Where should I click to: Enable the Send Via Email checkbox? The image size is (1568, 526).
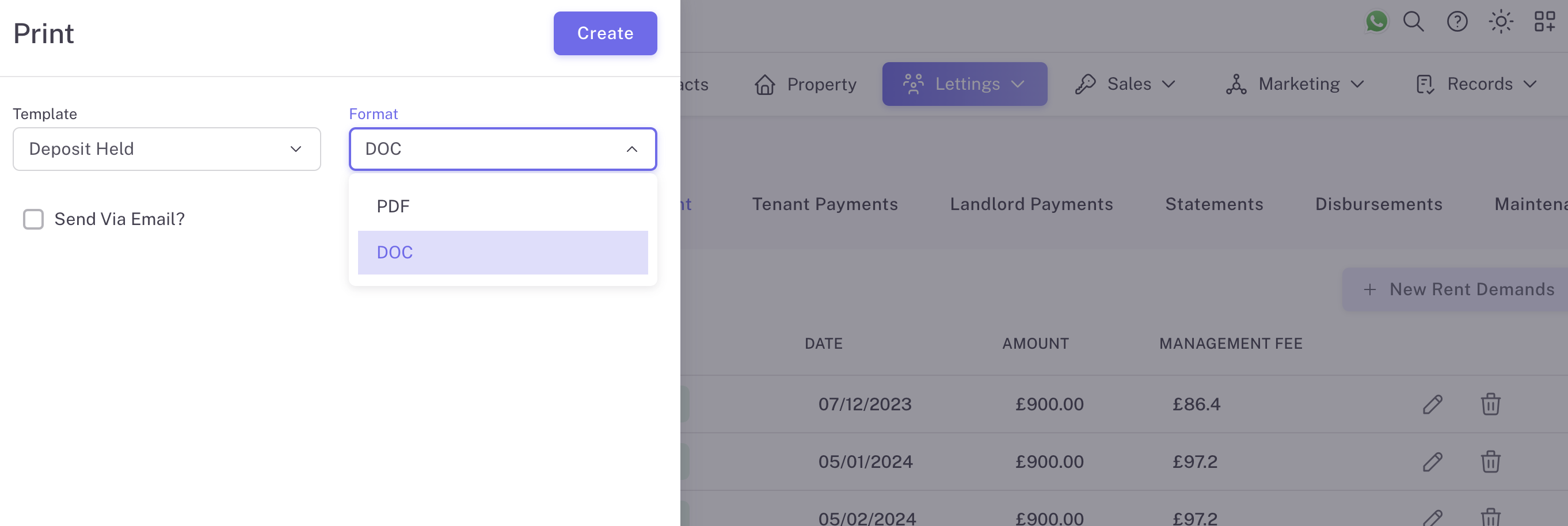(33, 219)
